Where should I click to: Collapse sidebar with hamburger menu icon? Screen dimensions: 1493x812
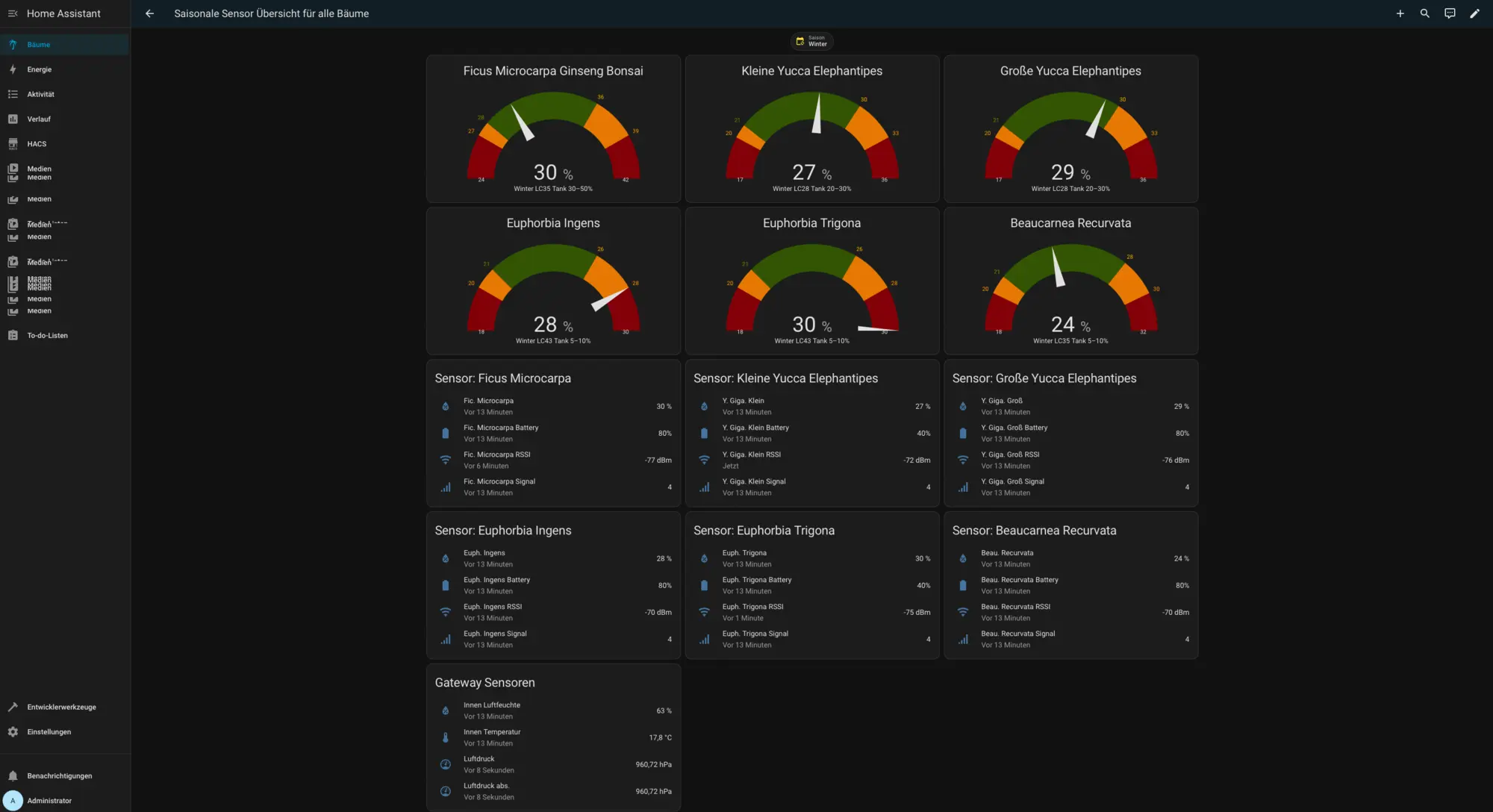[x=13, y=13]
